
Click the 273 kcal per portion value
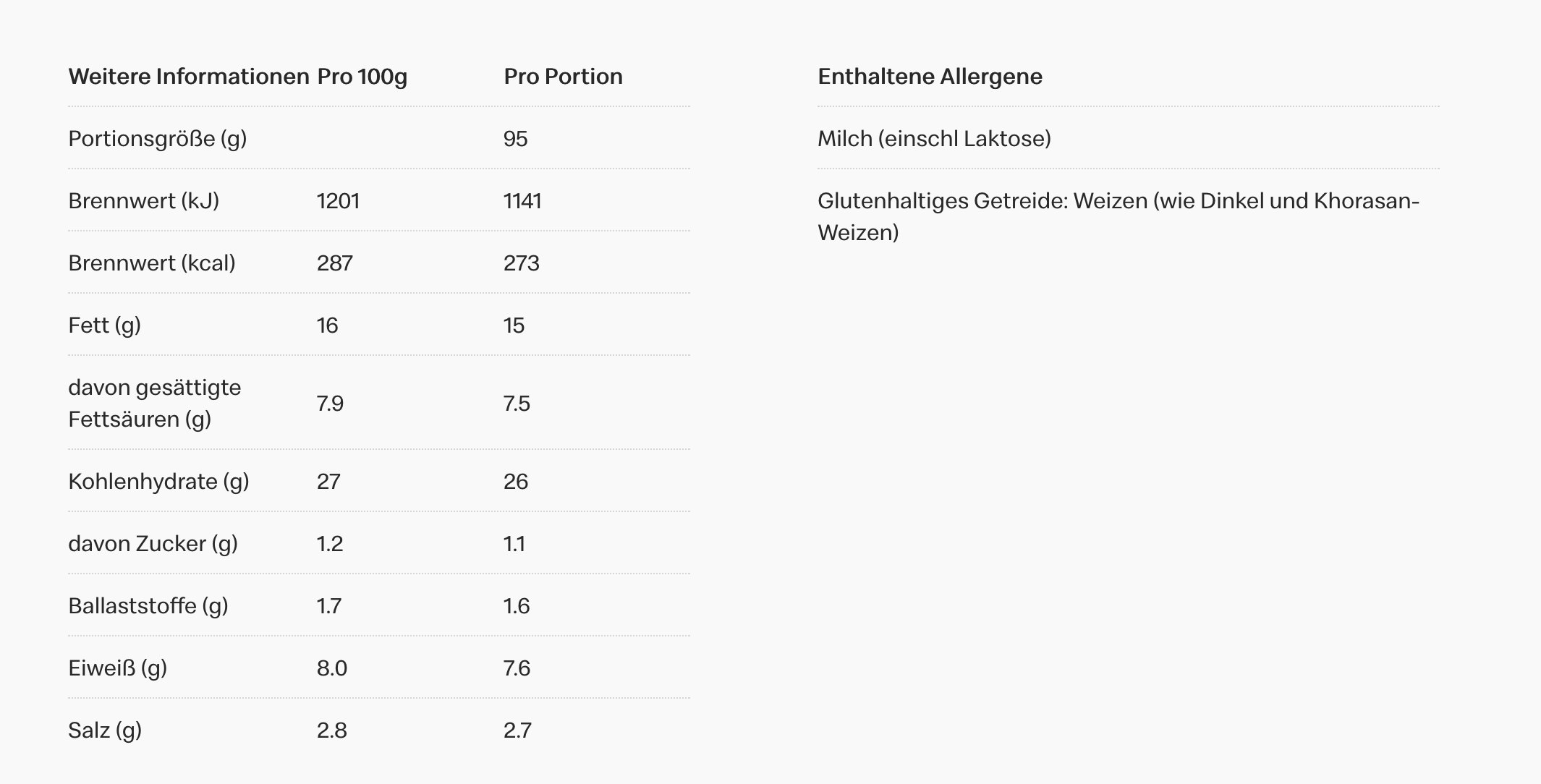pos(521,263)
